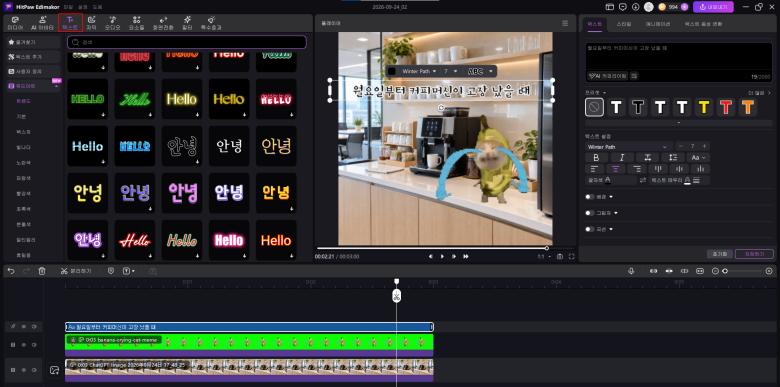The height and width of the screenshot is (387, 780).
Task: Open the preview panel hamburger menu
Action: point(565,23)
